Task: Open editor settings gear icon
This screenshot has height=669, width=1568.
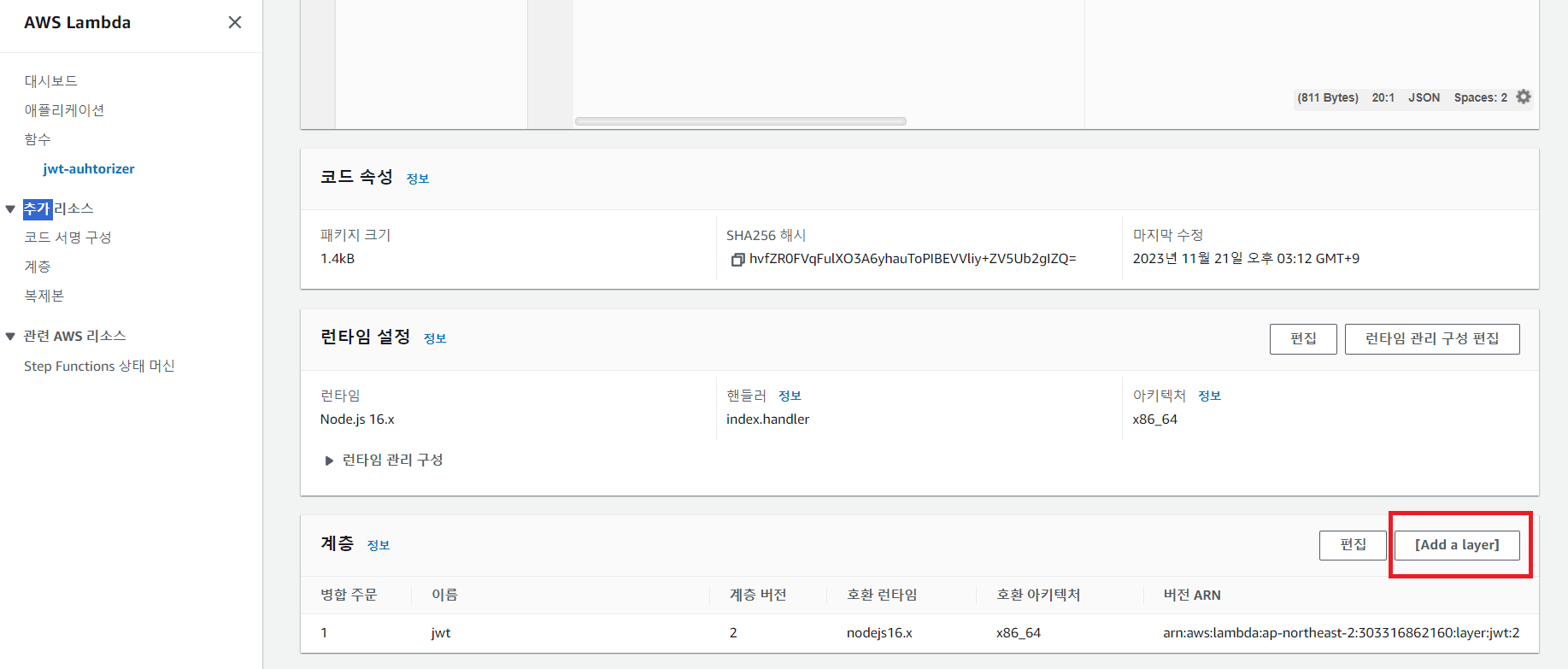Action: click(1524, 97)
